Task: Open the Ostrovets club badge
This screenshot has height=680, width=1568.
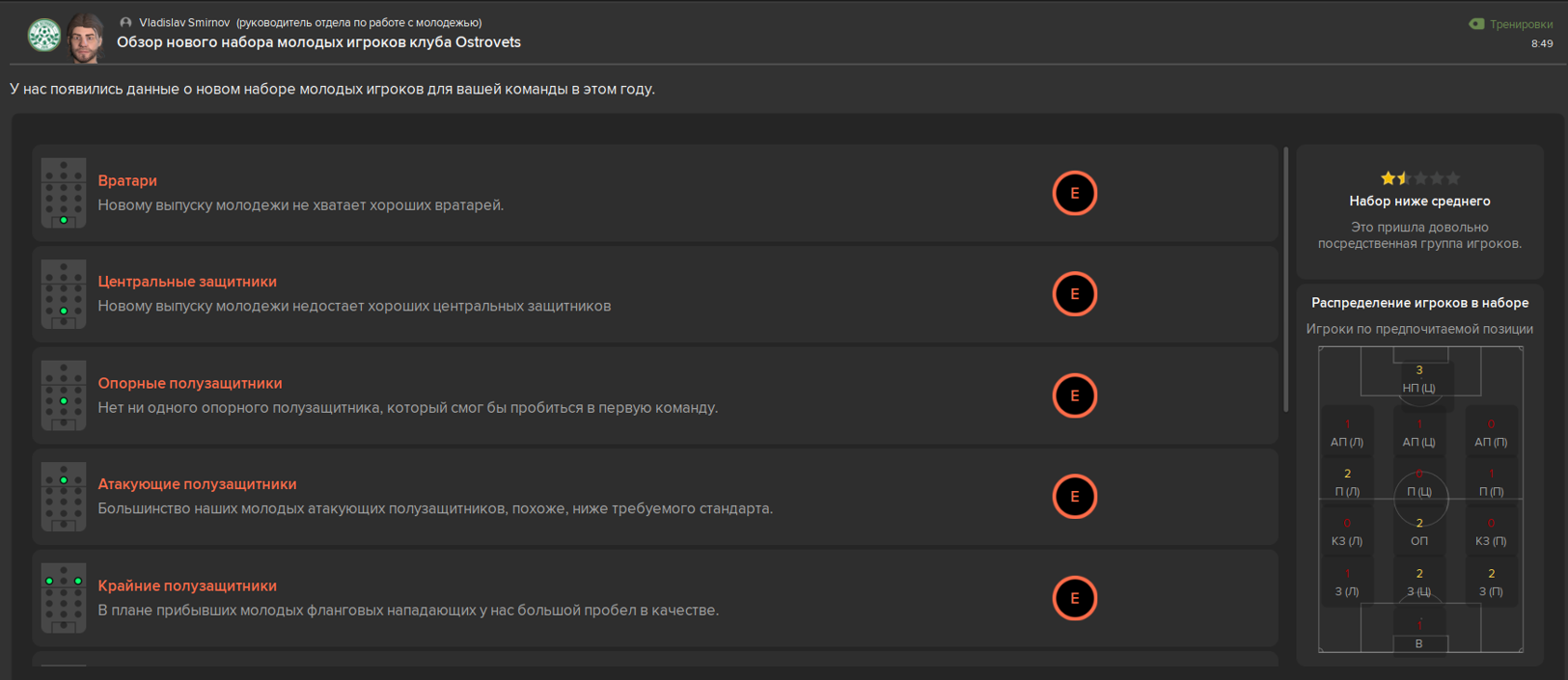Action: (43, 36)
